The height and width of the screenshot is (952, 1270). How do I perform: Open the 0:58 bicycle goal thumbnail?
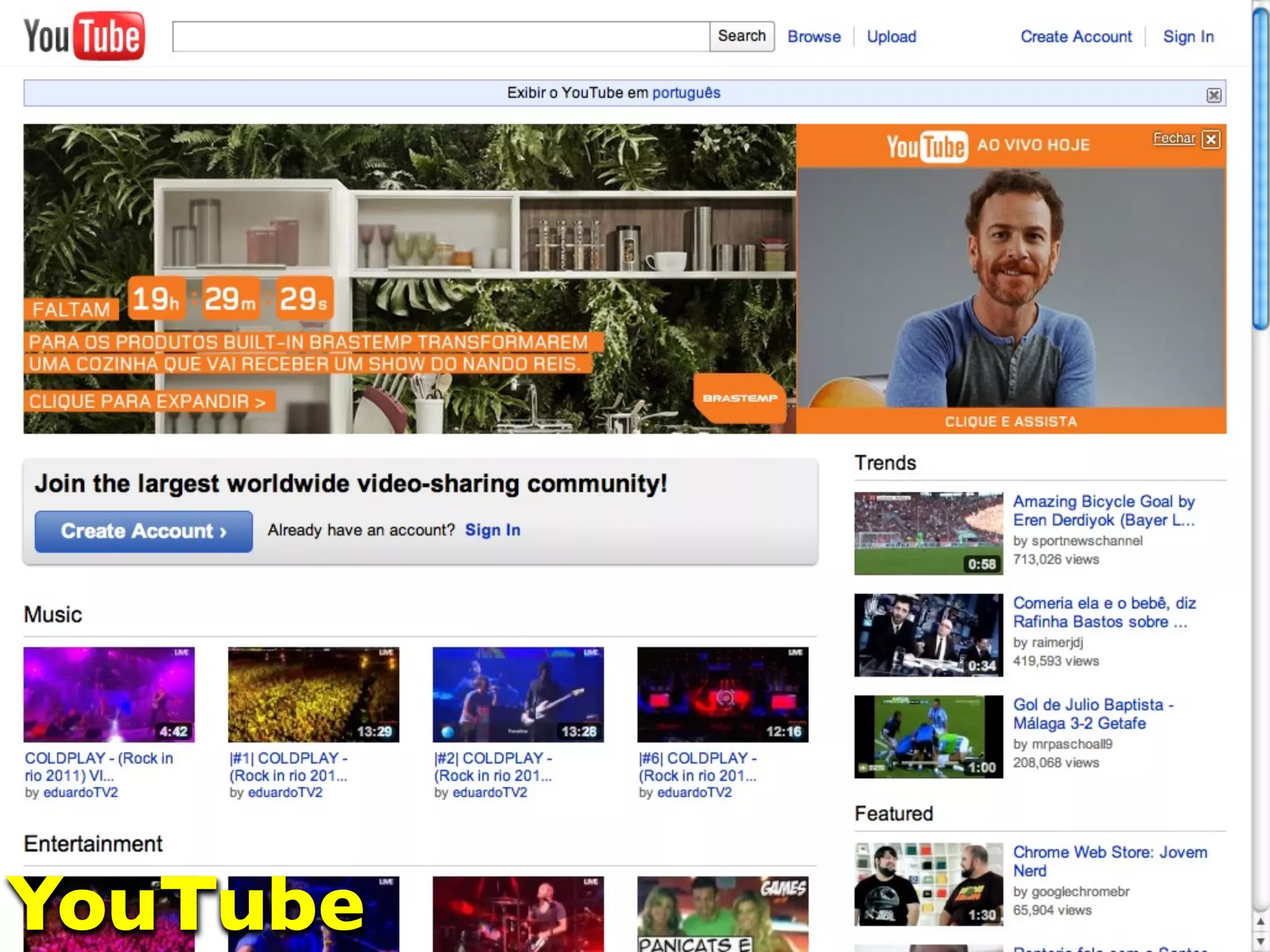click(x=928, y=534)
